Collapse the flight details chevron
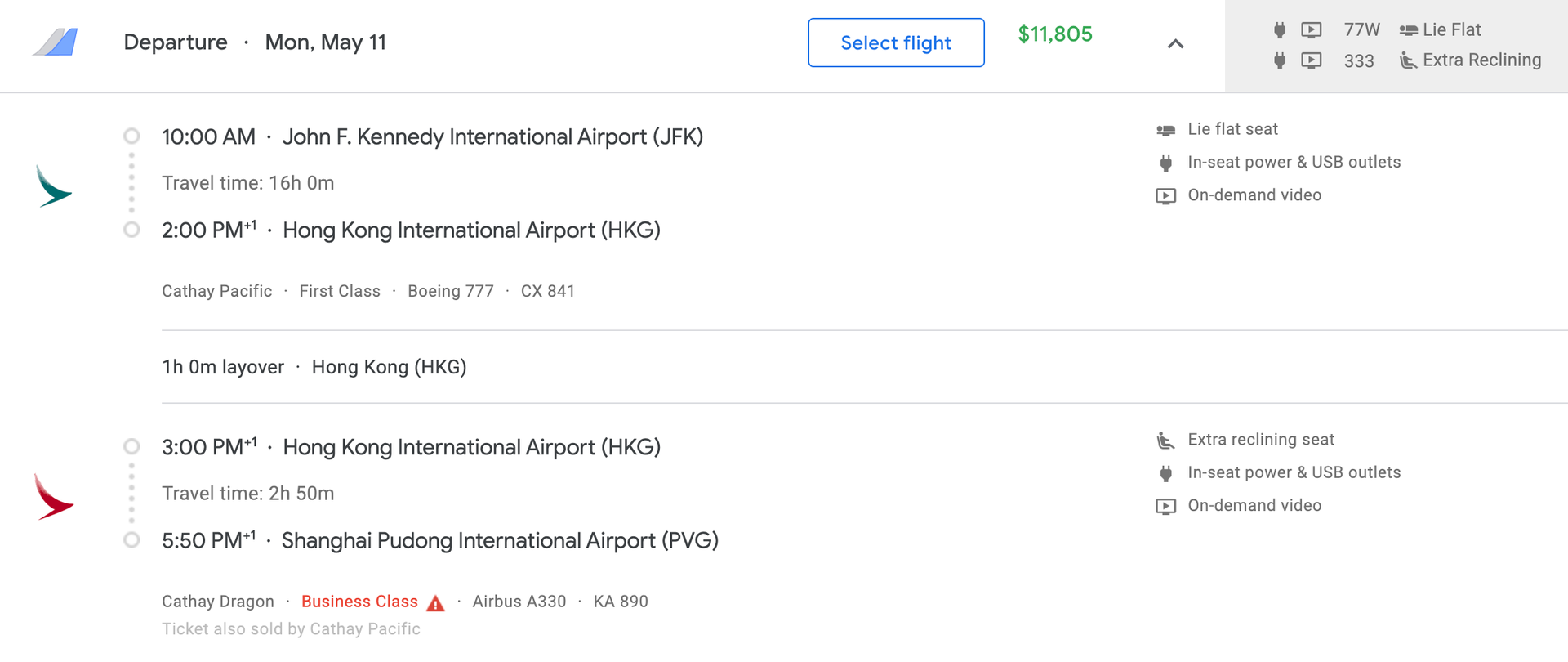This screenshot has width=1568, height=662. pyautogui.click(x=1175, y=44)
